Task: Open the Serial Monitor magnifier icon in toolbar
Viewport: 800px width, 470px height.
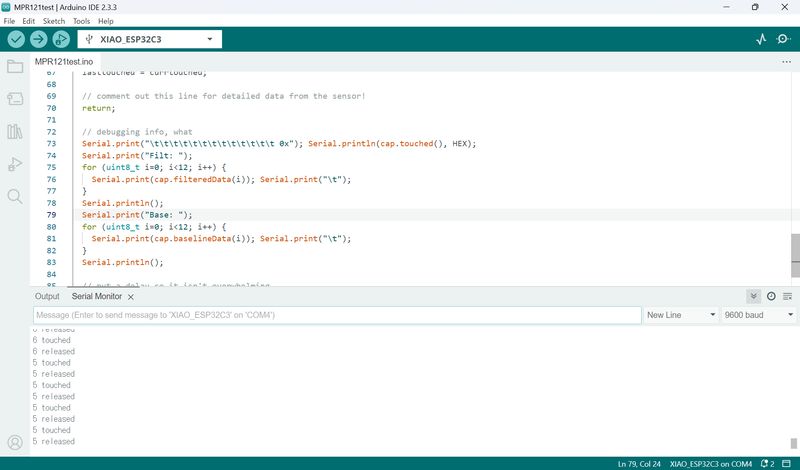Action: coord(783,39)
